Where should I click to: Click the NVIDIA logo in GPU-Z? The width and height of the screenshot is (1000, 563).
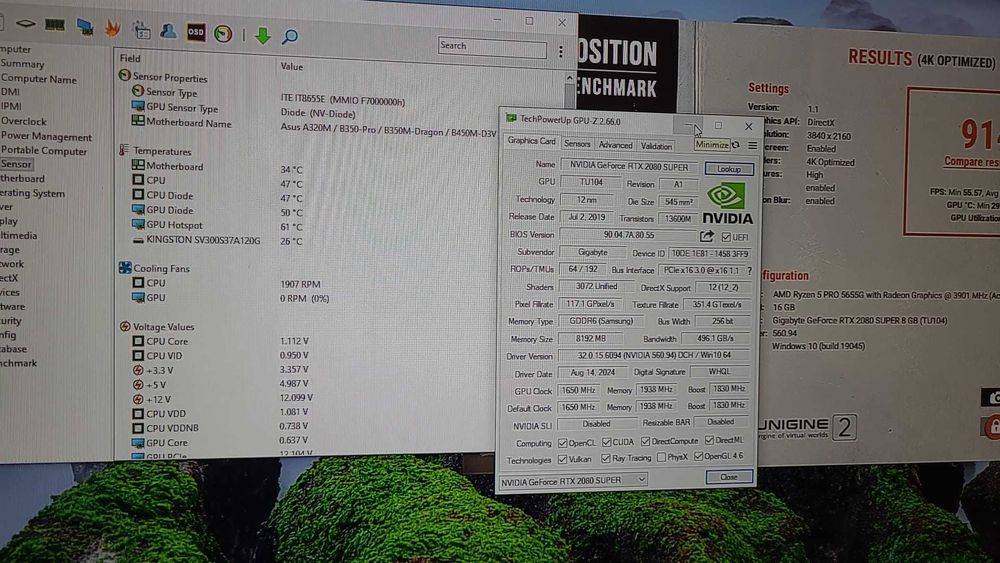[727, 203]
